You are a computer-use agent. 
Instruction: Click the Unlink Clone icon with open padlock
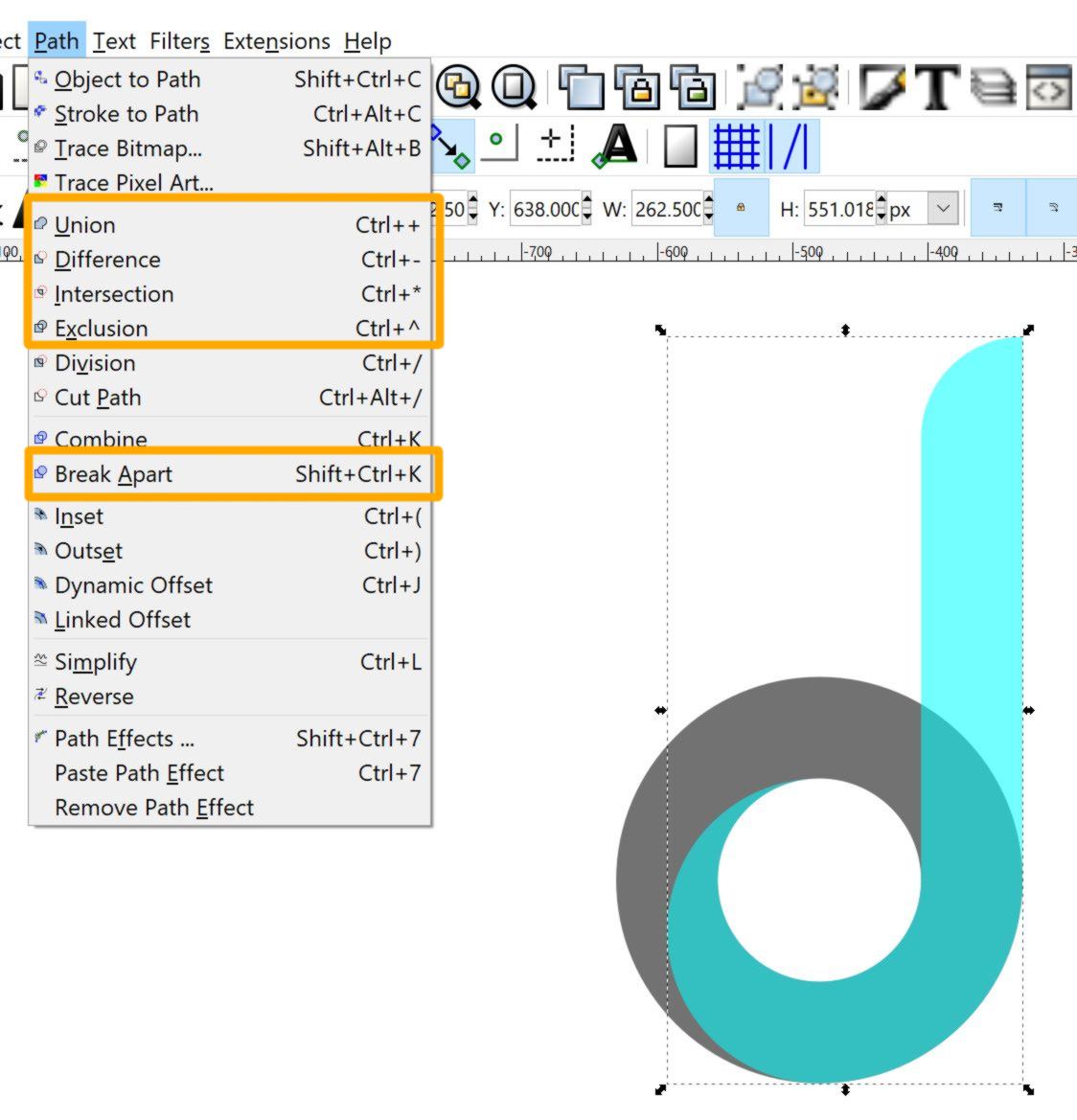[692, 87]
